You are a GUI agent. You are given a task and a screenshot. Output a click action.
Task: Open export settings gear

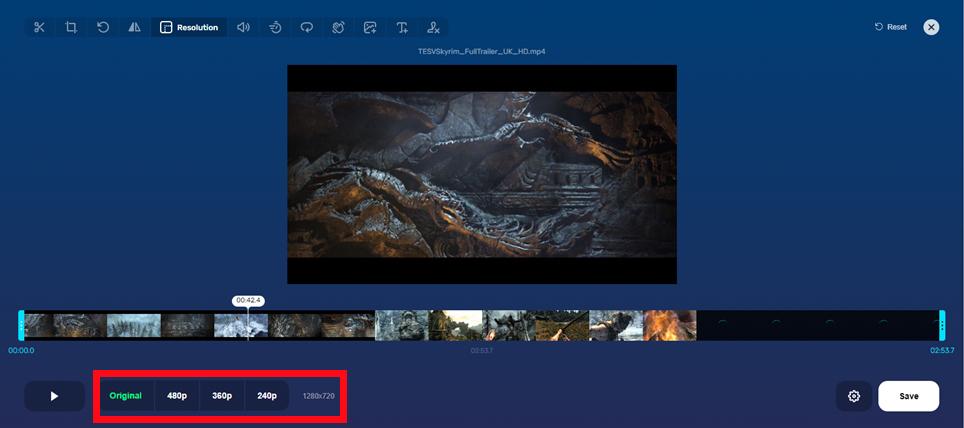pos(854,396)
